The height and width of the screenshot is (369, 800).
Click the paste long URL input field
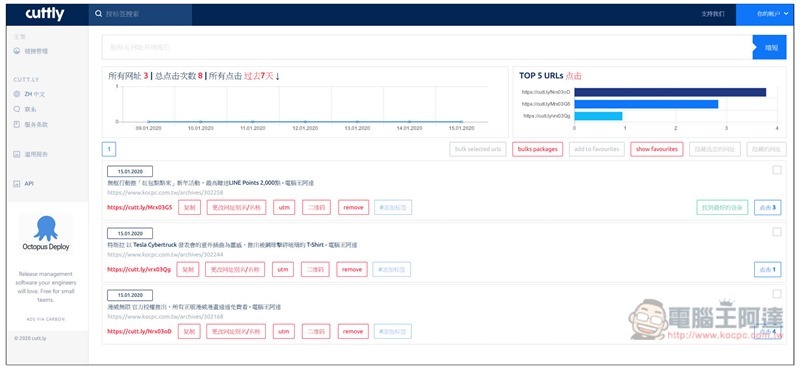point(428,47)
